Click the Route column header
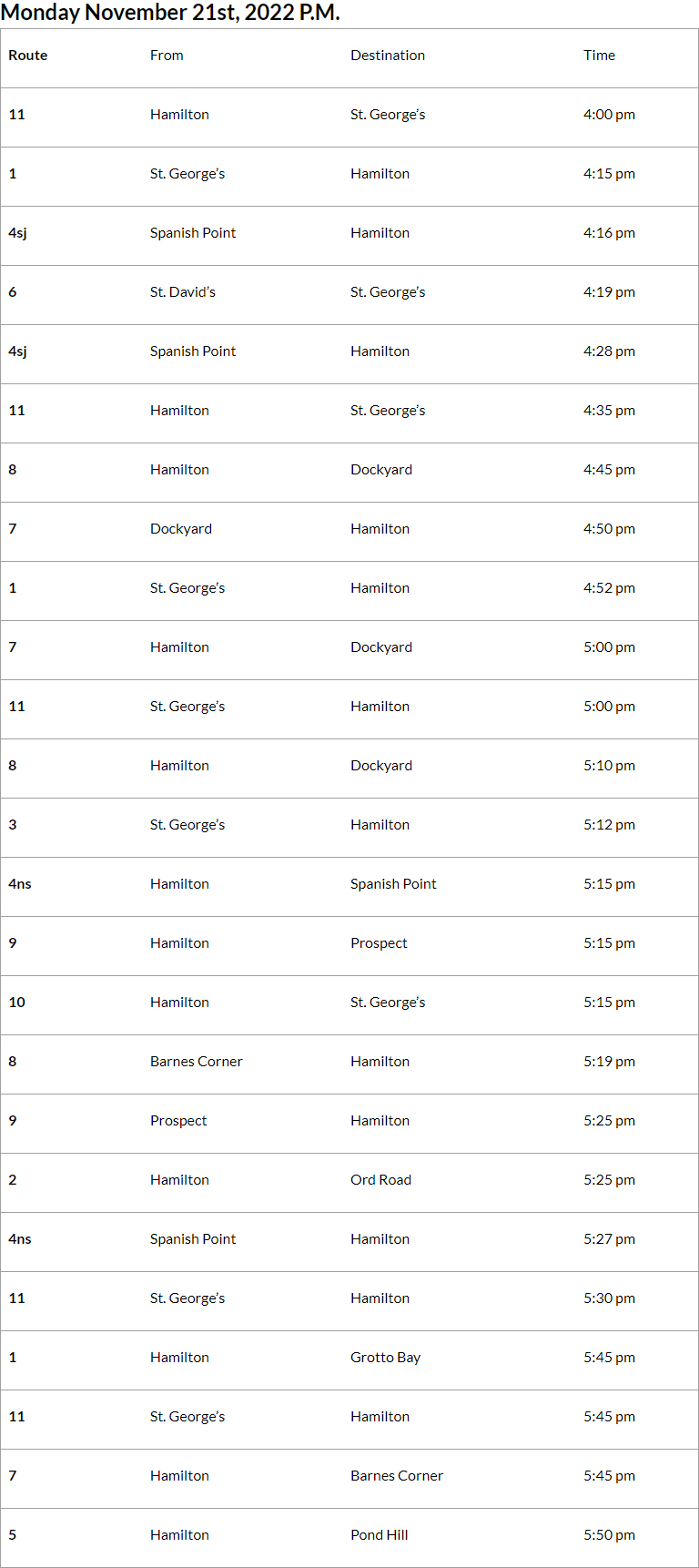 (x=28, y=56)
